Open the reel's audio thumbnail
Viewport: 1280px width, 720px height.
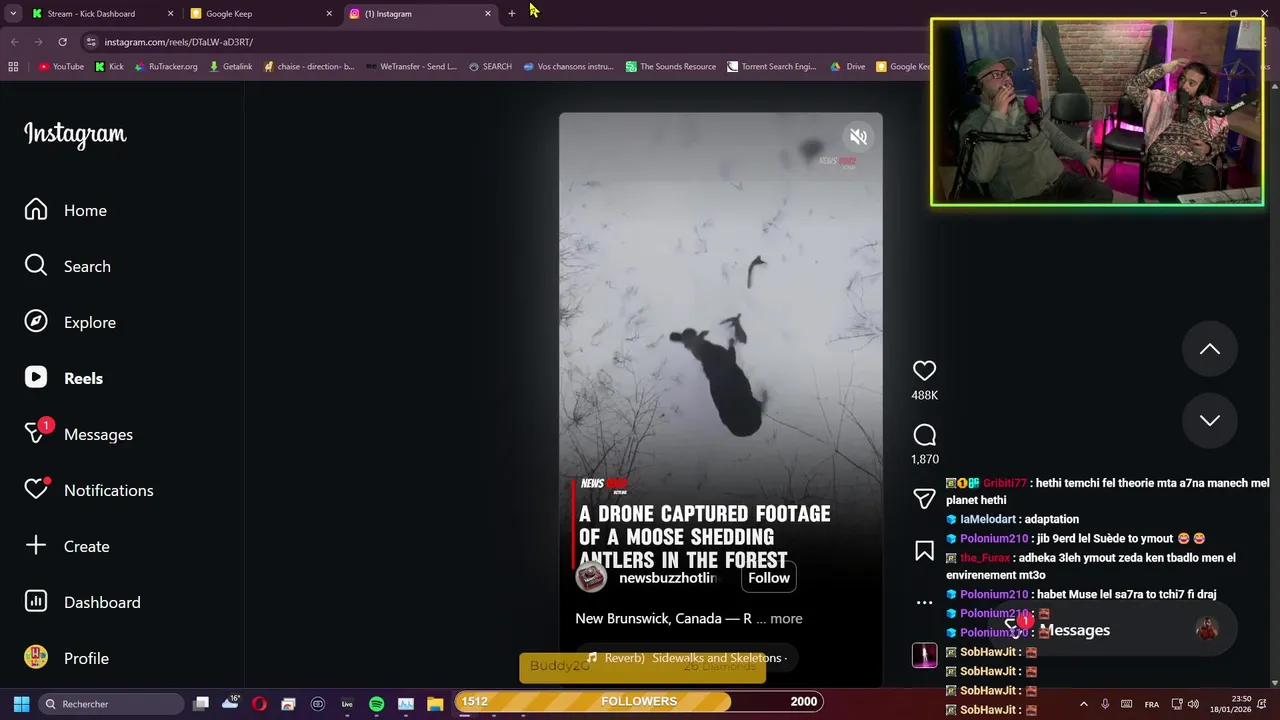click(x=924, y=655)
